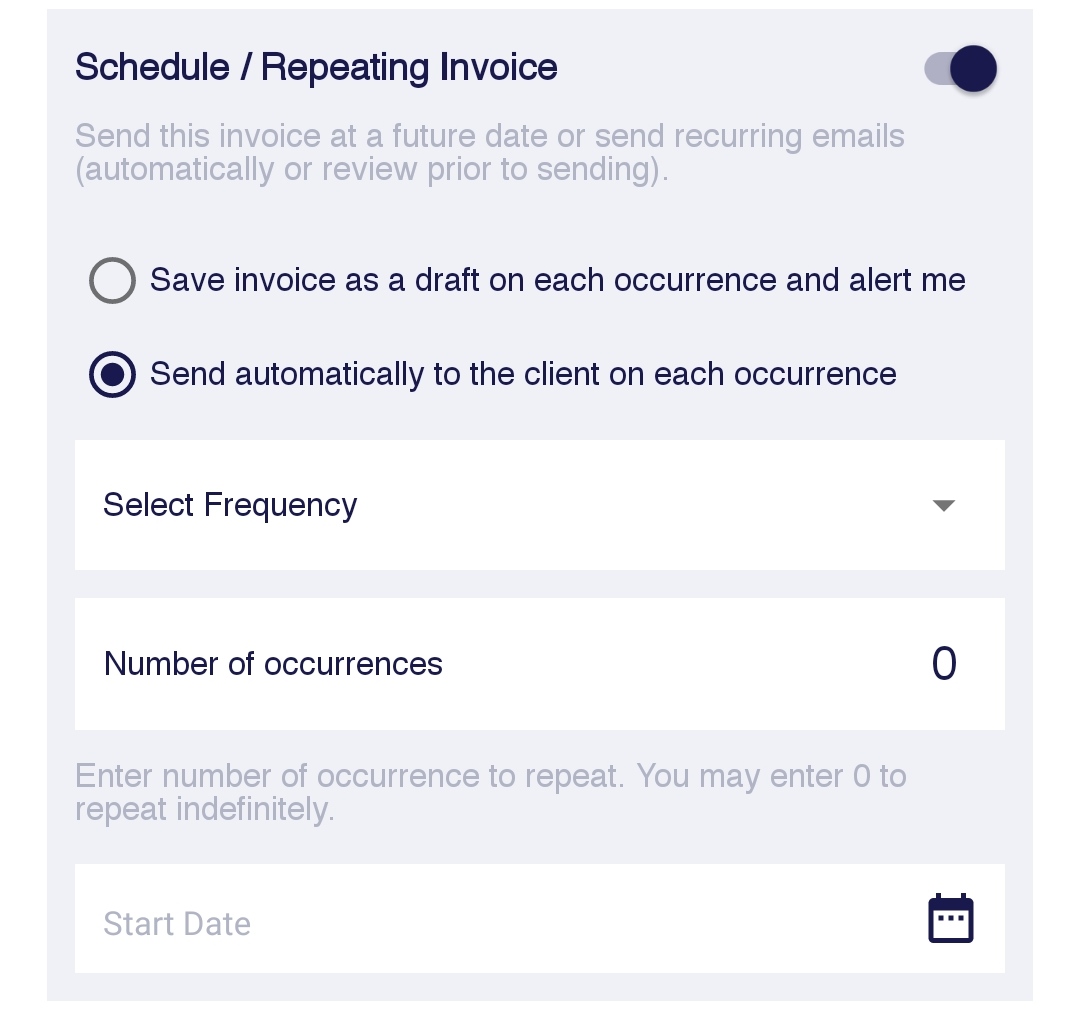Image resolution: width=1075 pixels, height=1016 pixels.
Task: Click the 'Send this invoice at a future date' description
Action: point(490,152)
